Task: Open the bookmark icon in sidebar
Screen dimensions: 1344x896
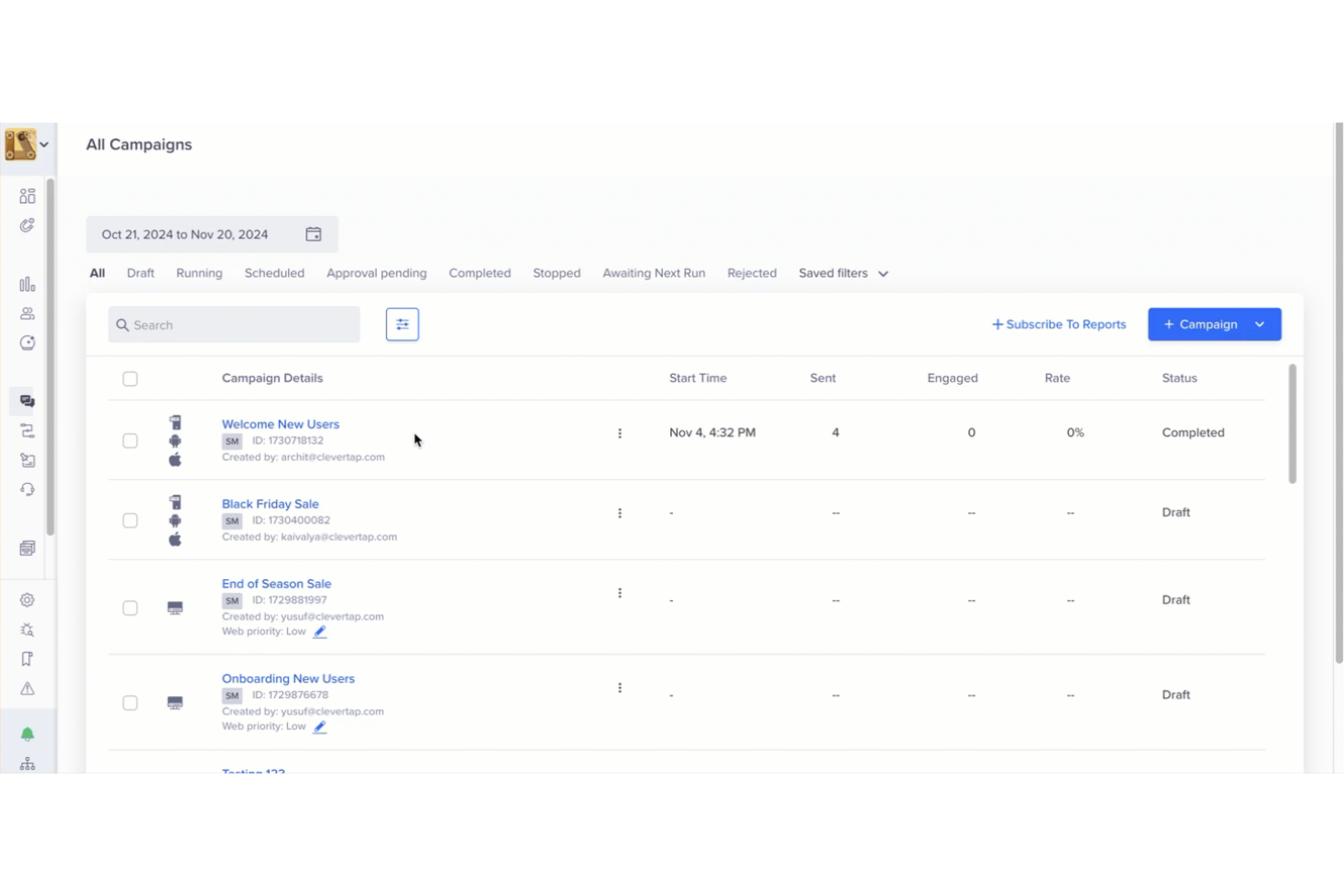Action: click(x=27, y=659)
